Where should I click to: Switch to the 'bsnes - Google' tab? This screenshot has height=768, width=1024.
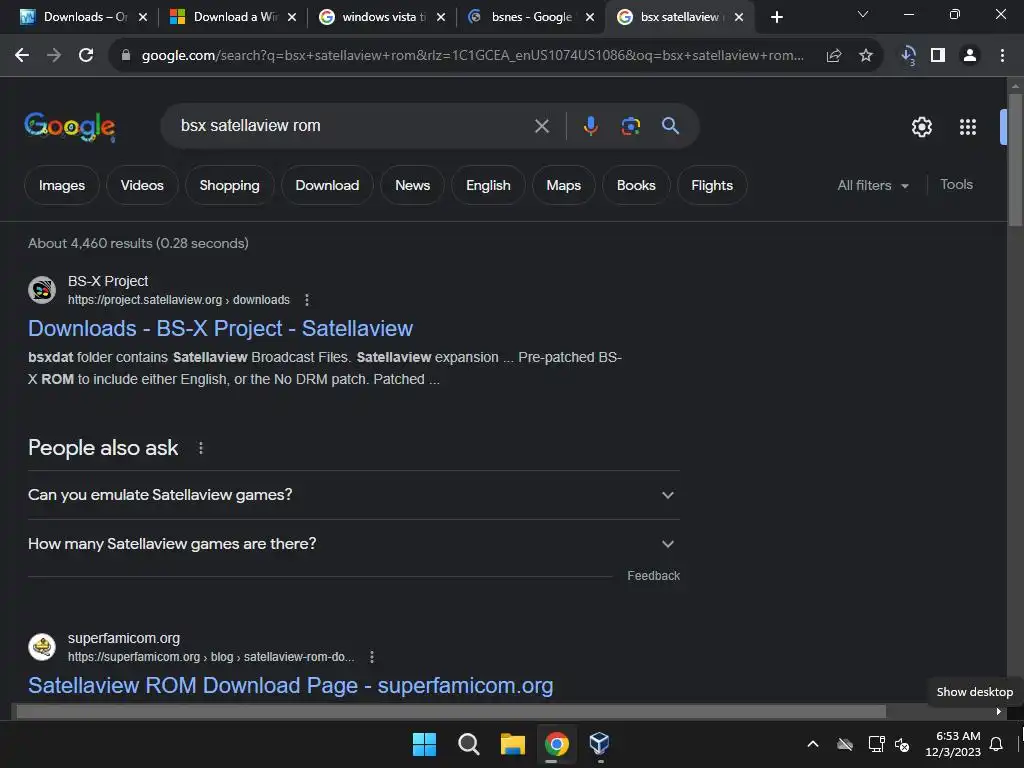531,17
